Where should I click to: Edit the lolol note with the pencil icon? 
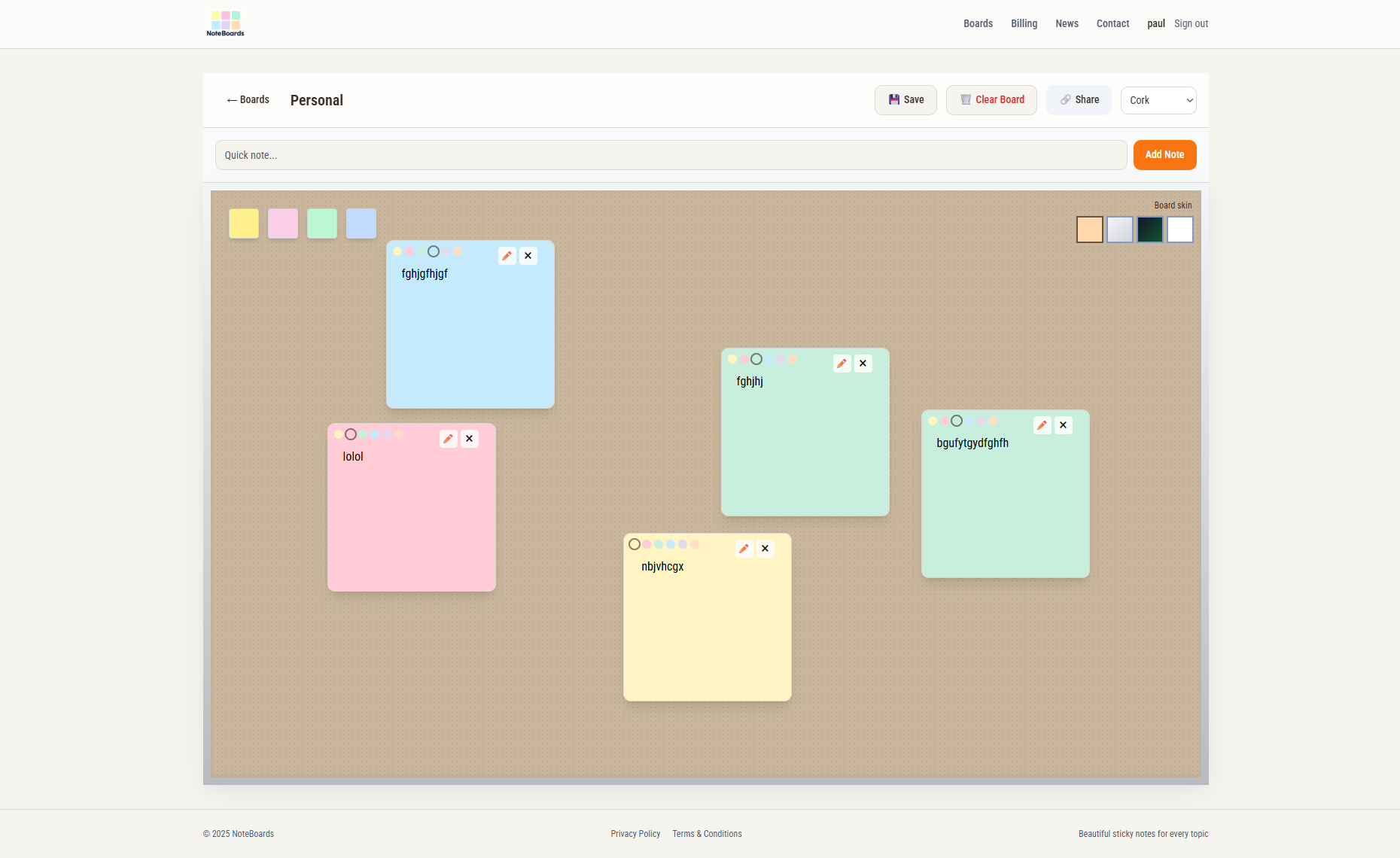coord(449,438)
